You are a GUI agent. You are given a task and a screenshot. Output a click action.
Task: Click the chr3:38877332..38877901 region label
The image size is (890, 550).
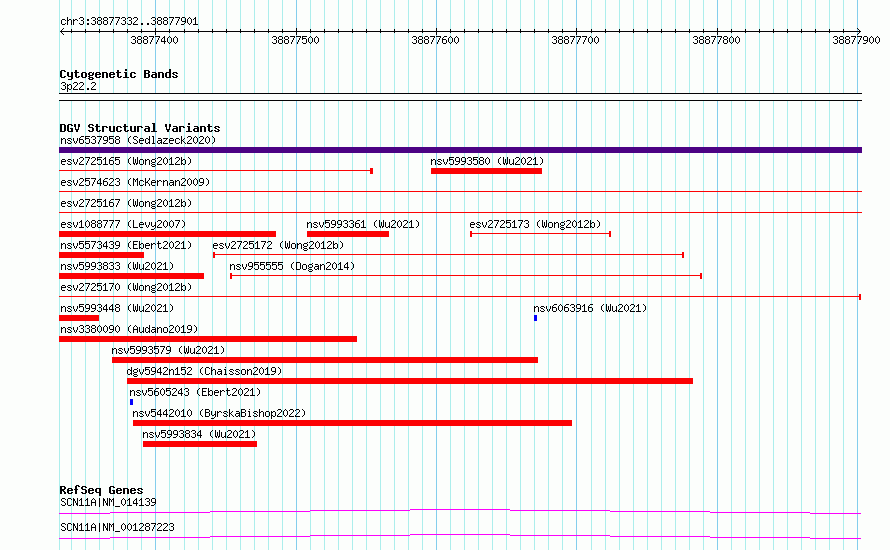129,22
